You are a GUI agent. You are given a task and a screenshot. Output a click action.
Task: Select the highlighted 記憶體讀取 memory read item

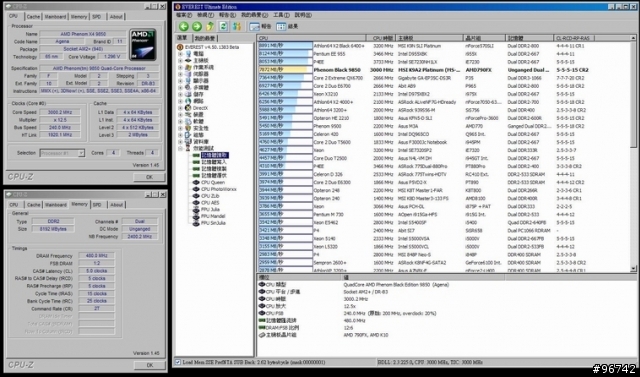pyautogui.click(x=214, y=155)
